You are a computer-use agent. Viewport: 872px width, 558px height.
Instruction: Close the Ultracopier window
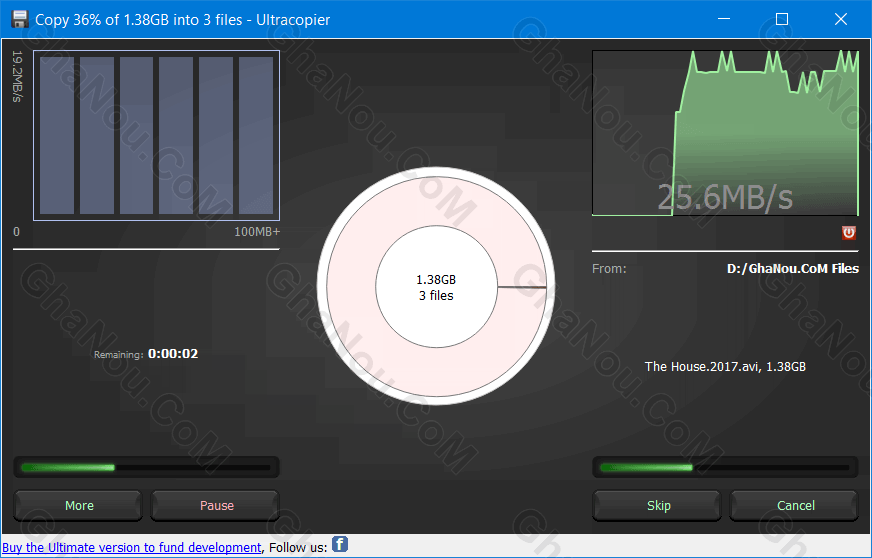click(x=841, y=19)
